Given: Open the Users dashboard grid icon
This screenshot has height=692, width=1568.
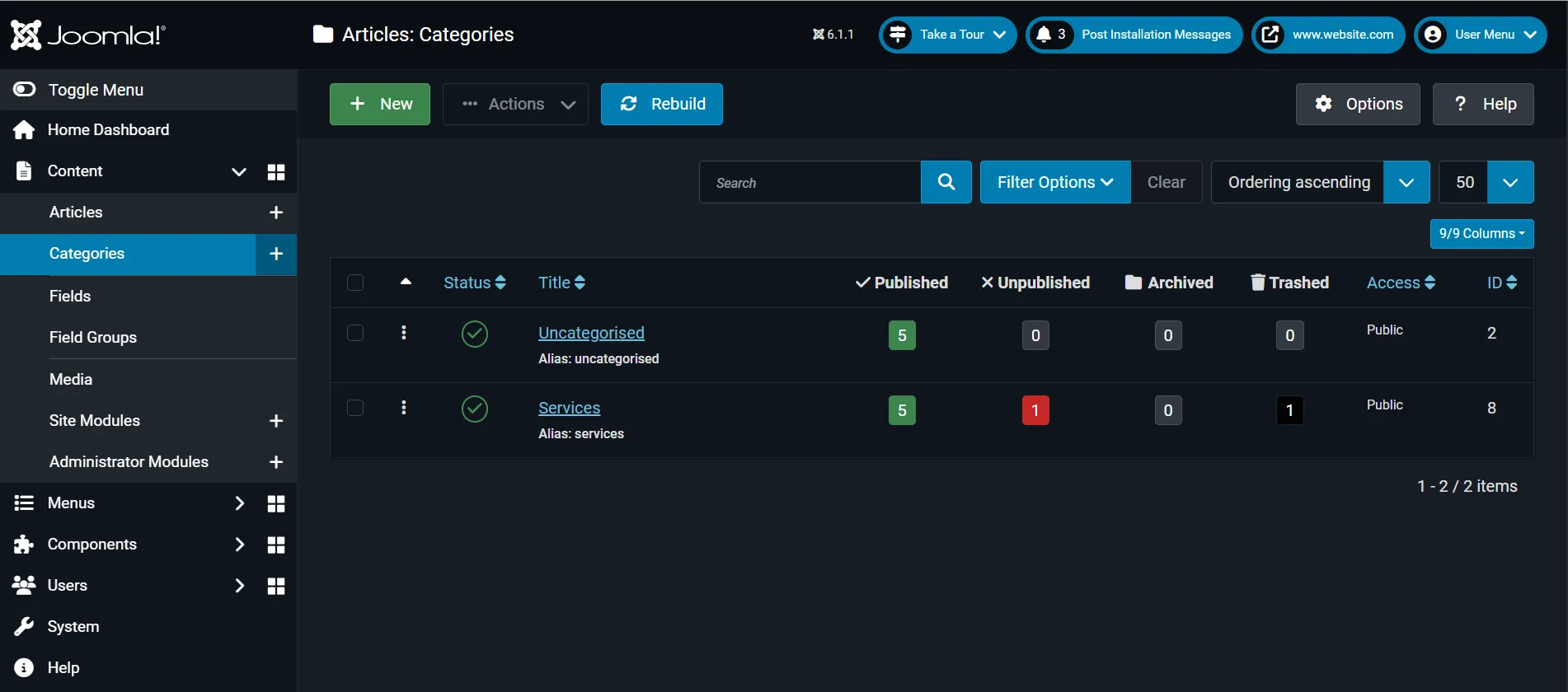Looking at the screenshot, I should click(276, 586).
